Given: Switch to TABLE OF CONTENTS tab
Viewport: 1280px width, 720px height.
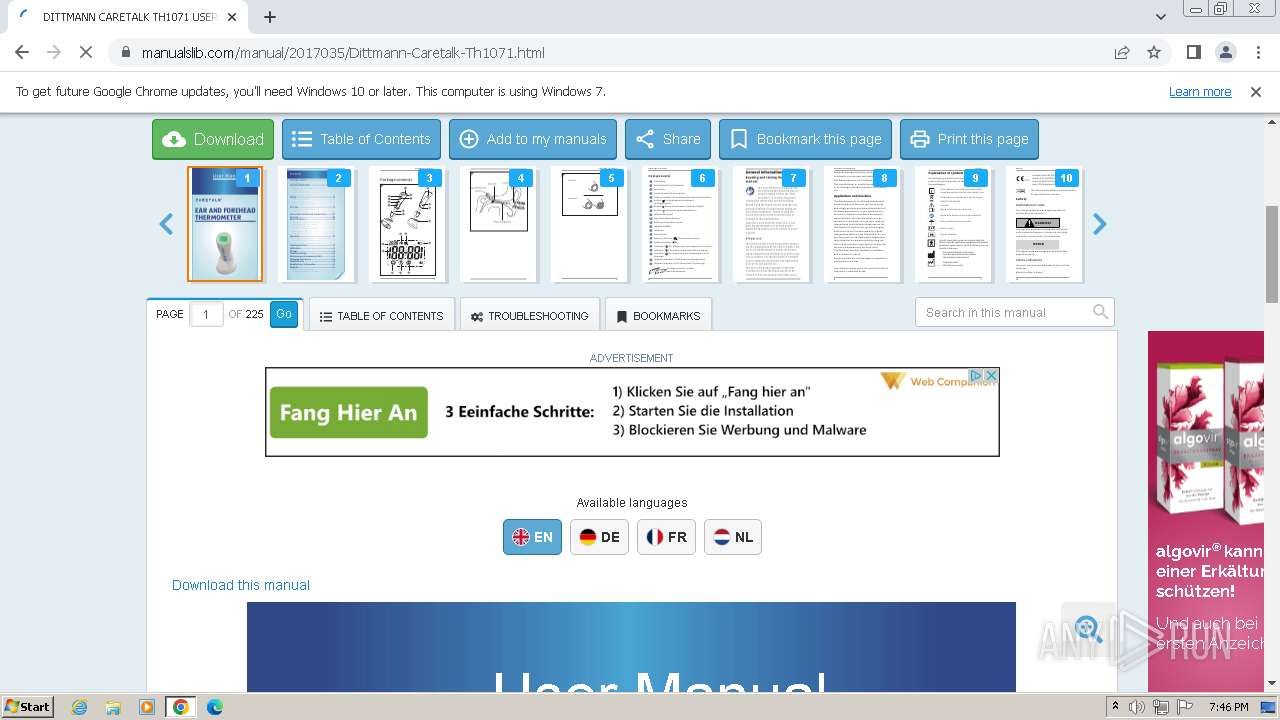Looking at the screenshot, I should 381,316.
